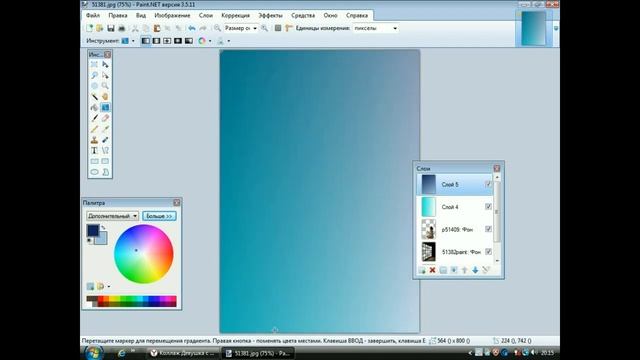
Task: Click the Больше >> button
Action: pos(159,216)
